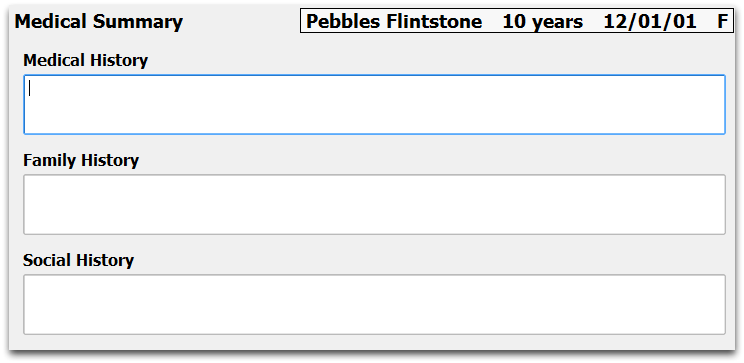Click the gender indicator F

point(722,21)
